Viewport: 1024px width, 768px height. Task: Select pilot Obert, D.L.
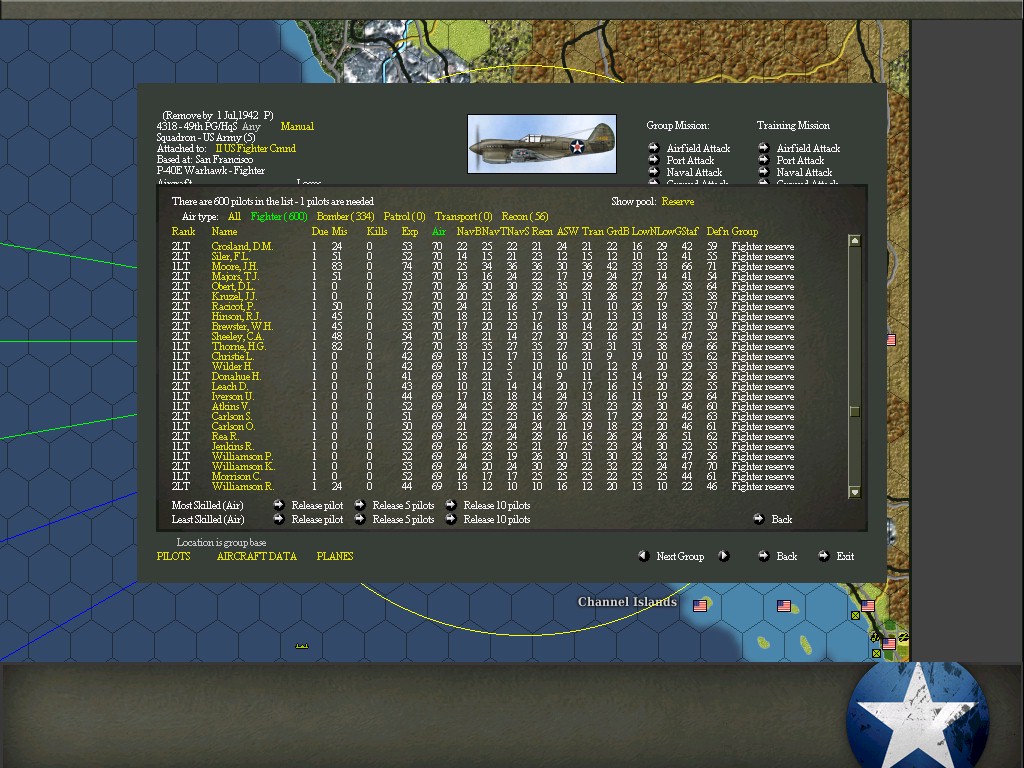233,287
